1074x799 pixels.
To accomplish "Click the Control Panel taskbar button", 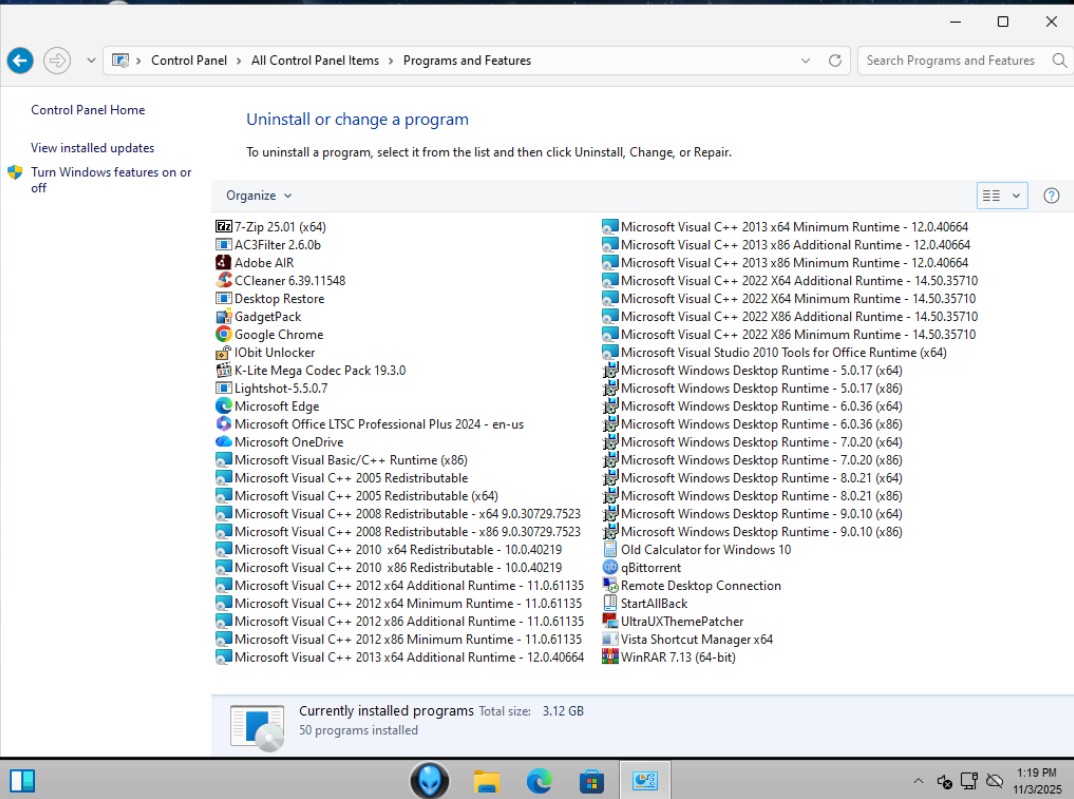I will [x=645, y=780].
